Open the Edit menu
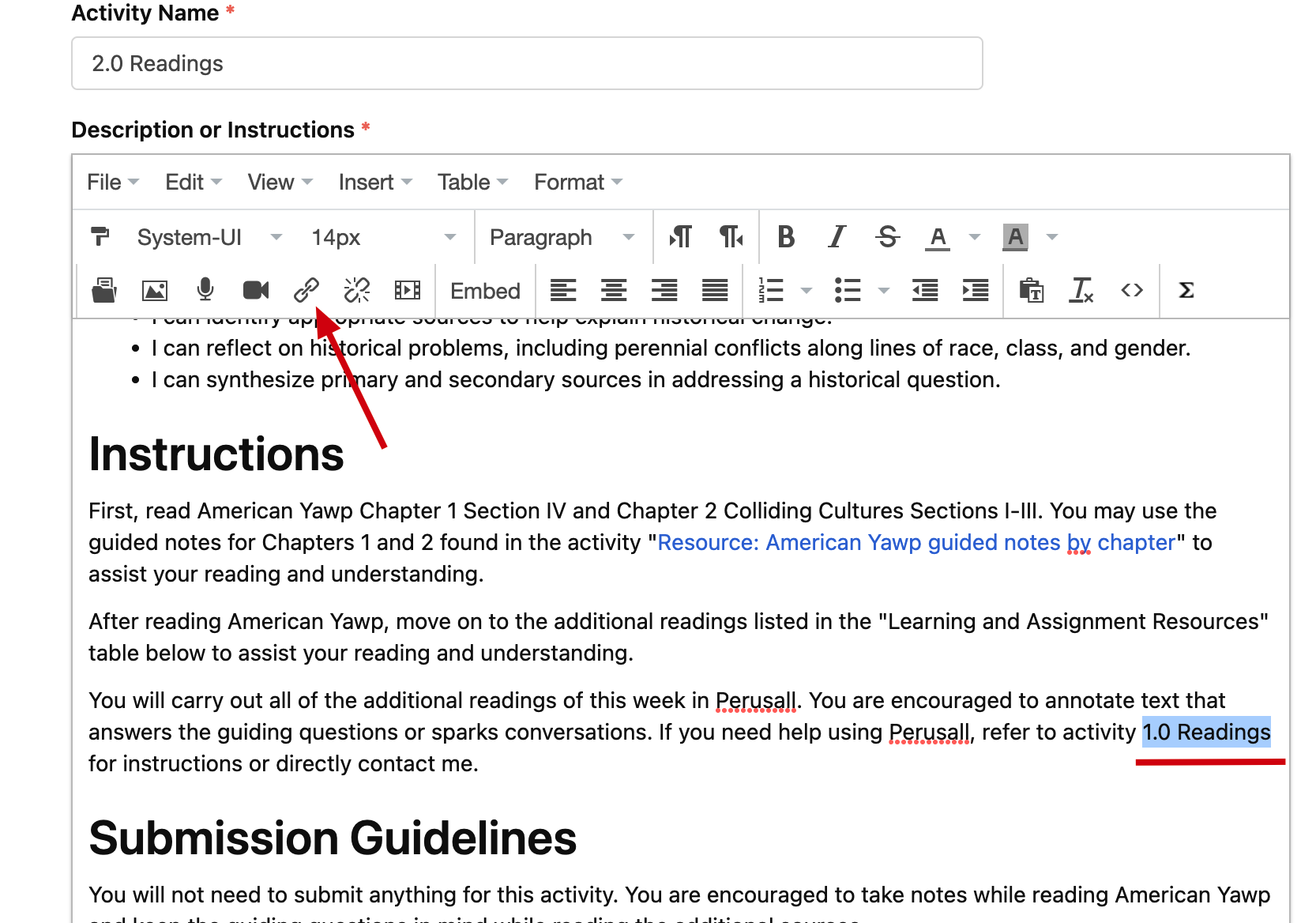Image resolution: width=1316 pixels, height=923 pixels. [x=194, y=182]
